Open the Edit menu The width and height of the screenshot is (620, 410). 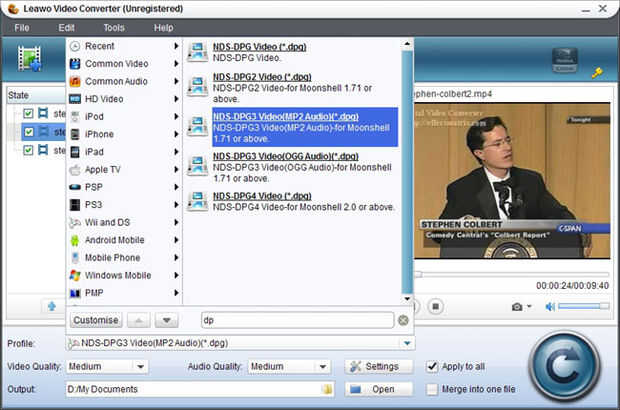pos(66,28)
